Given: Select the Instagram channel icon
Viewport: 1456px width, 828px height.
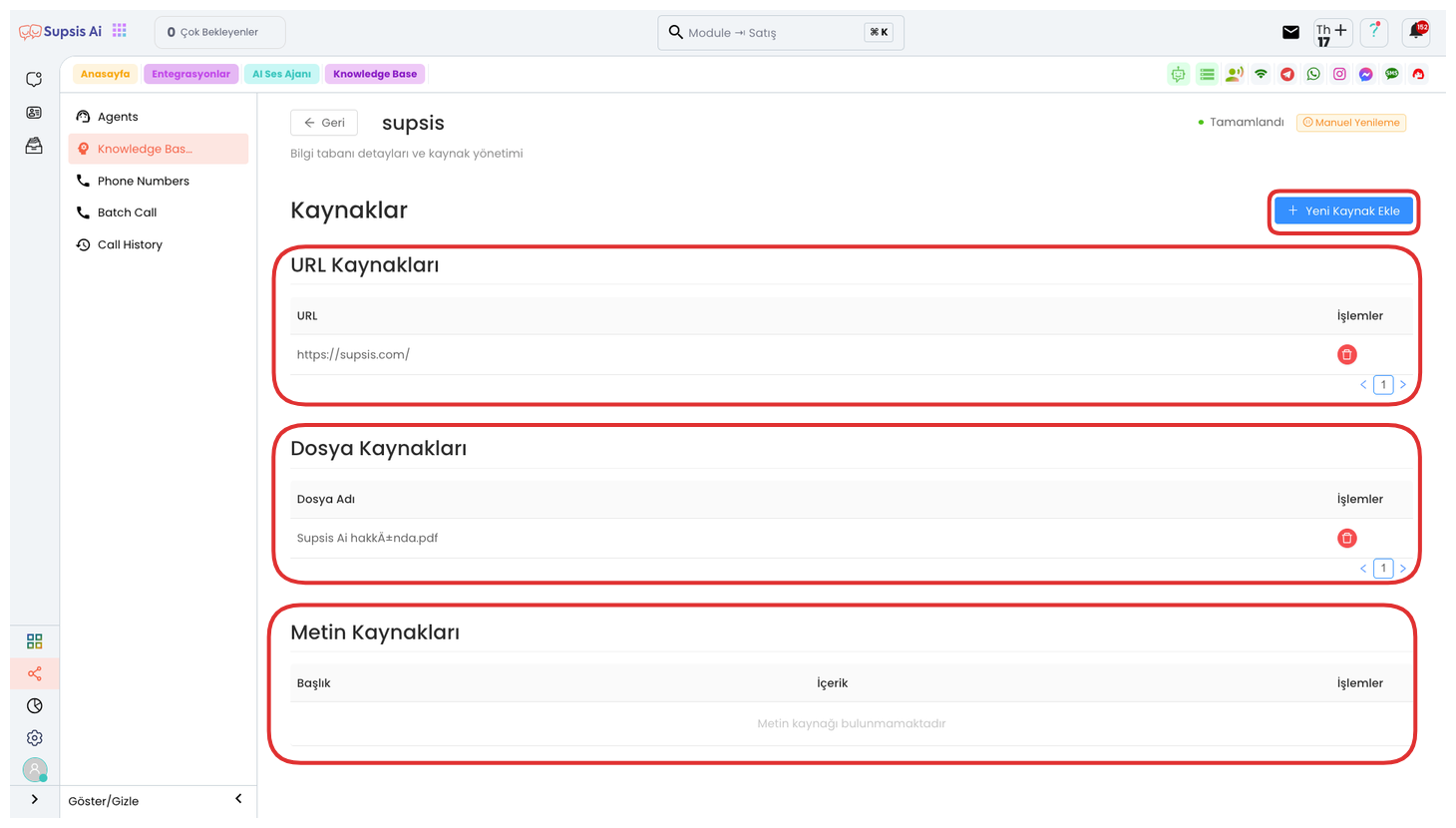Looking at the screenshot, I should (x=1339, y=74).
